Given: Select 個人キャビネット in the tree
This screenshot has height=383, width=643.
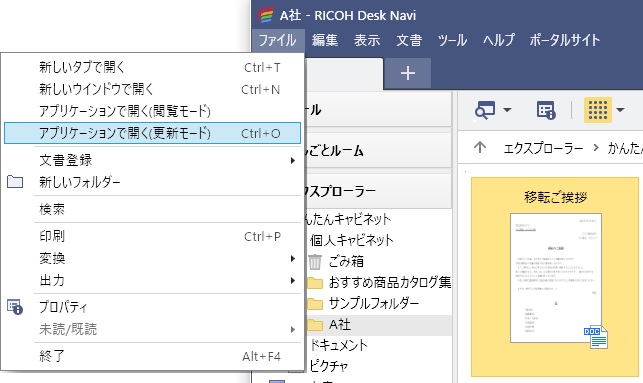Looking at the screenshot, I should tap(352, 240).
